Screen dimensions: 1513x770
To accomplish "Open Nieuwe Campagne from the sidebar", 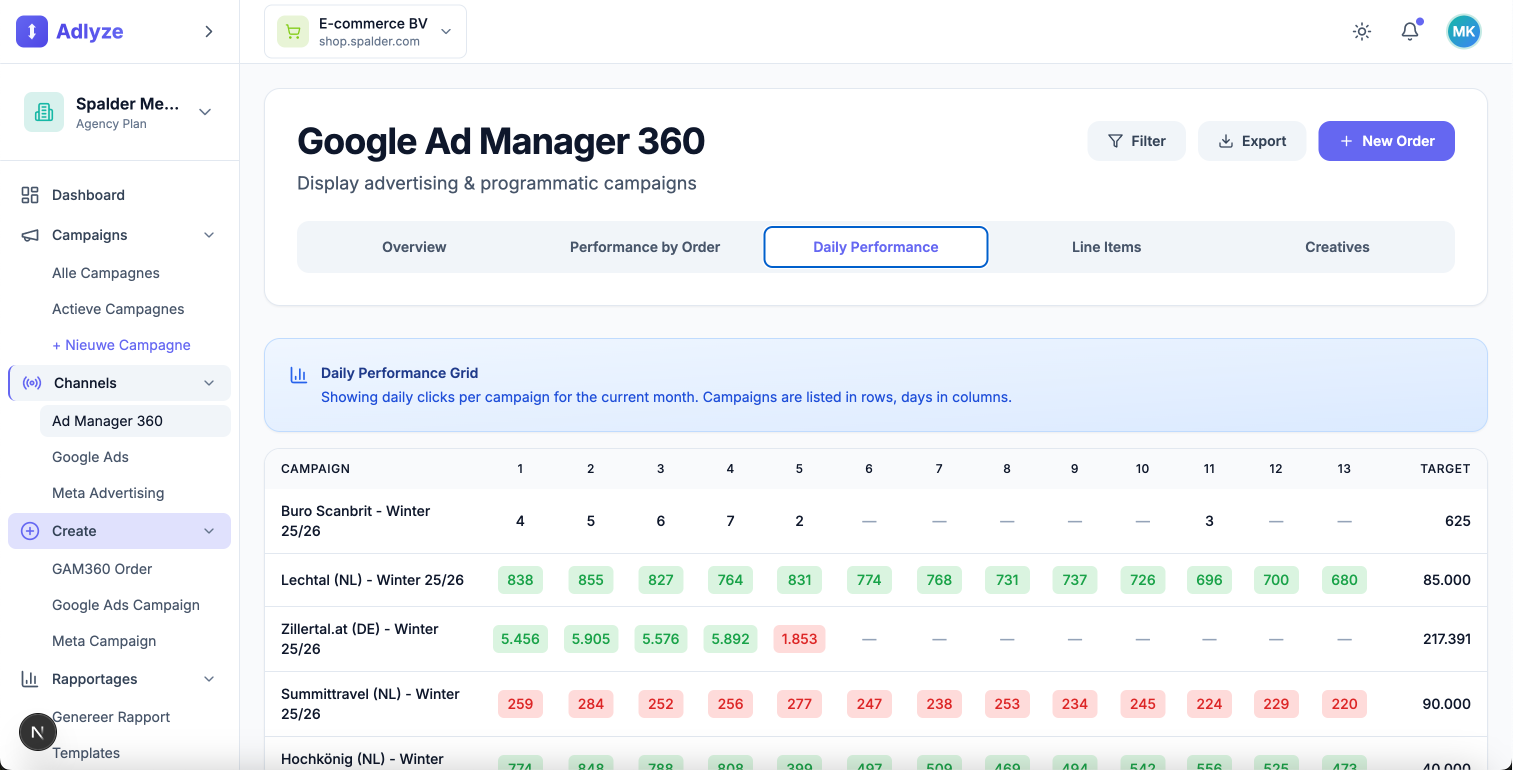I will 121,344.
